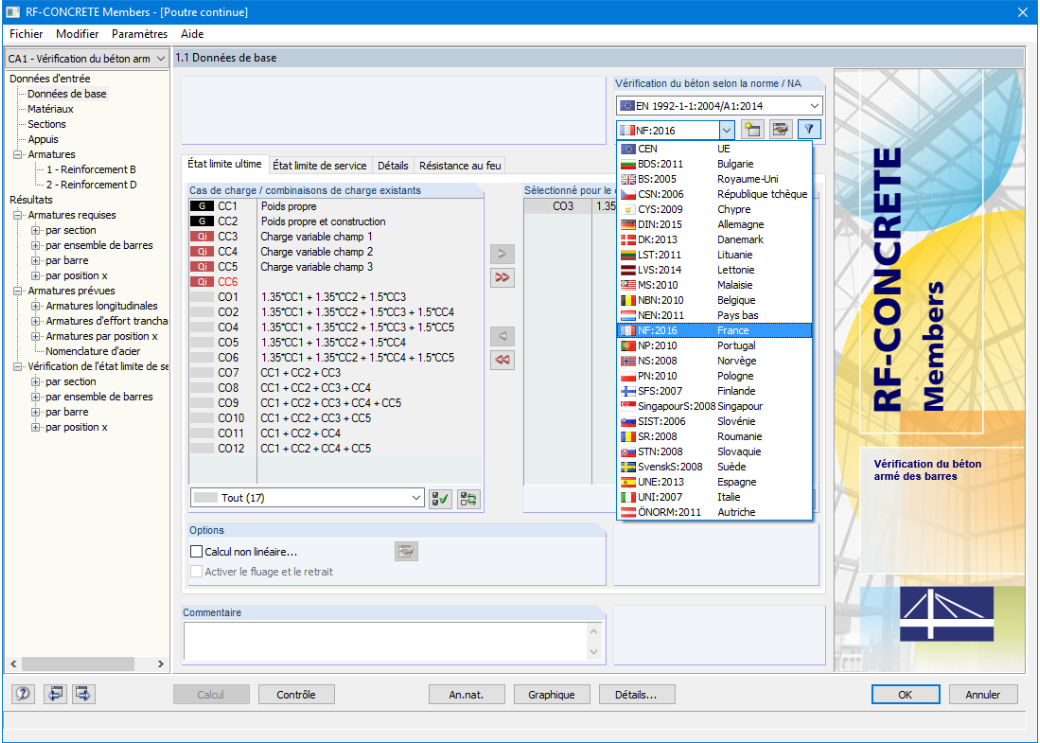Add all load cases with double right arrow
The width and height of the screenshot is (1040, 743).
coord(502,277)
